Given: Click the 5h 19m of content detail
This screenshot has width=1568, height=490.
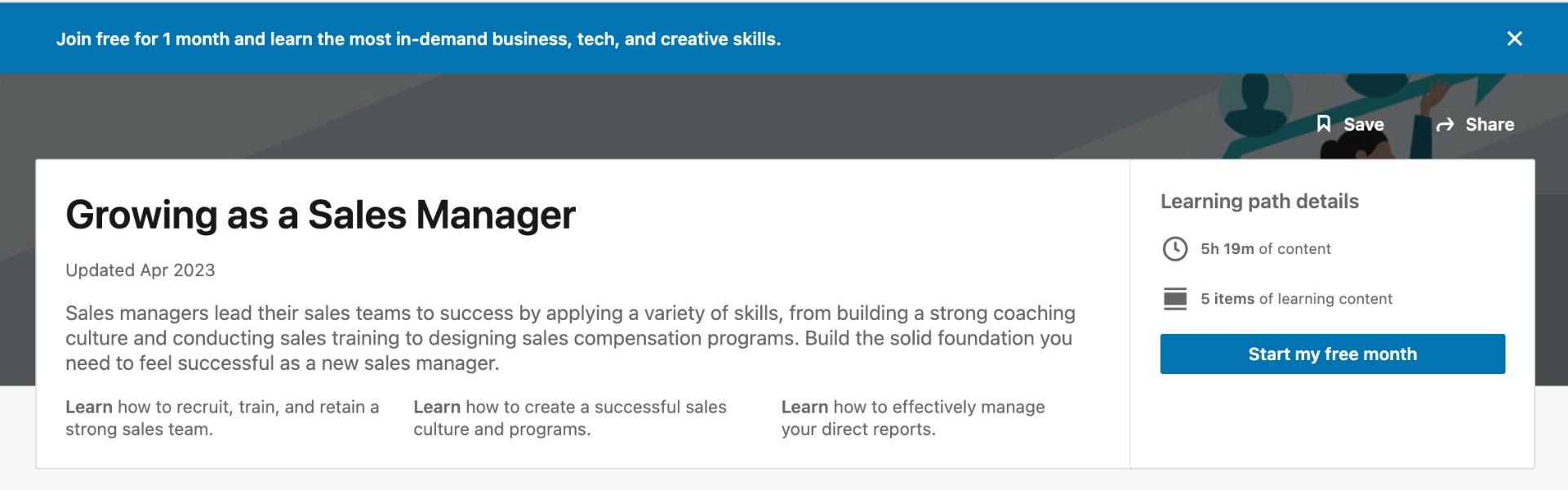Looking at the screenshot, I should pos(1264,249).
